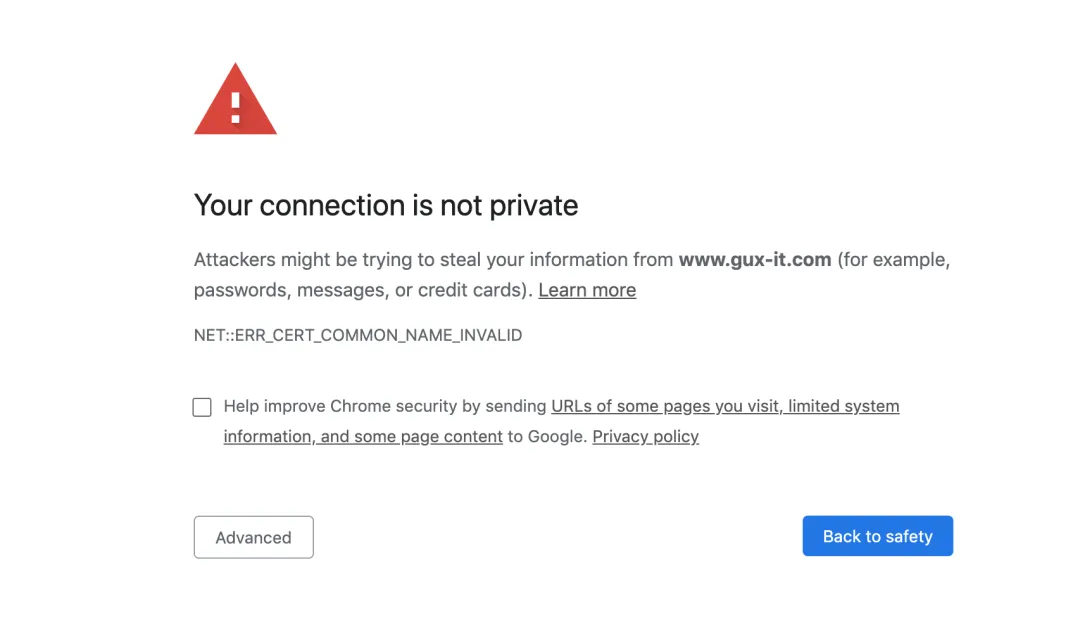
Task: Click 'information, and some page content' link text
Action: pos(363,437)
